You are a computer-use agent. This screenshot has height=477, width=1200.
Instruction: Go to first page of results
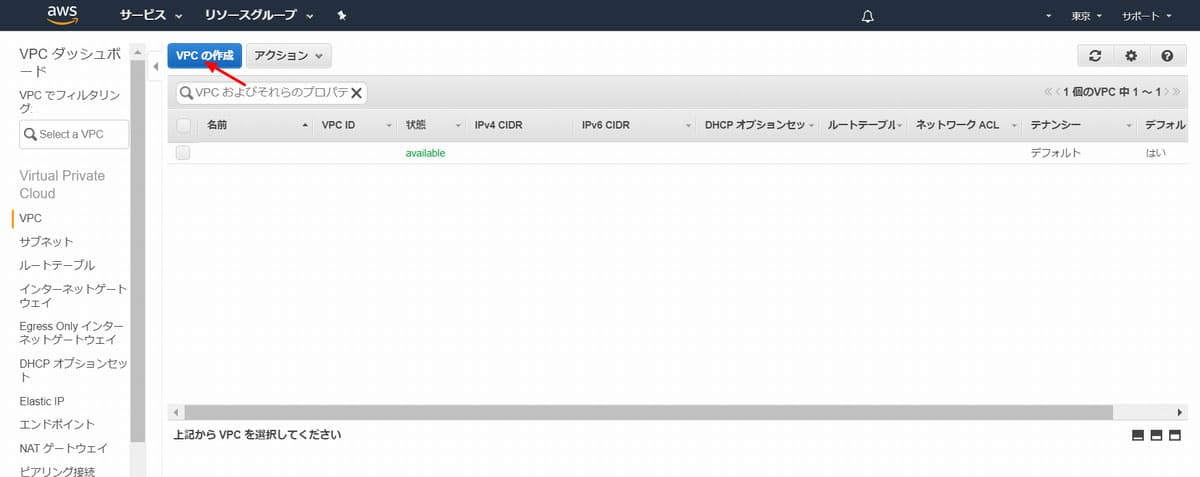click(1048, 92)
